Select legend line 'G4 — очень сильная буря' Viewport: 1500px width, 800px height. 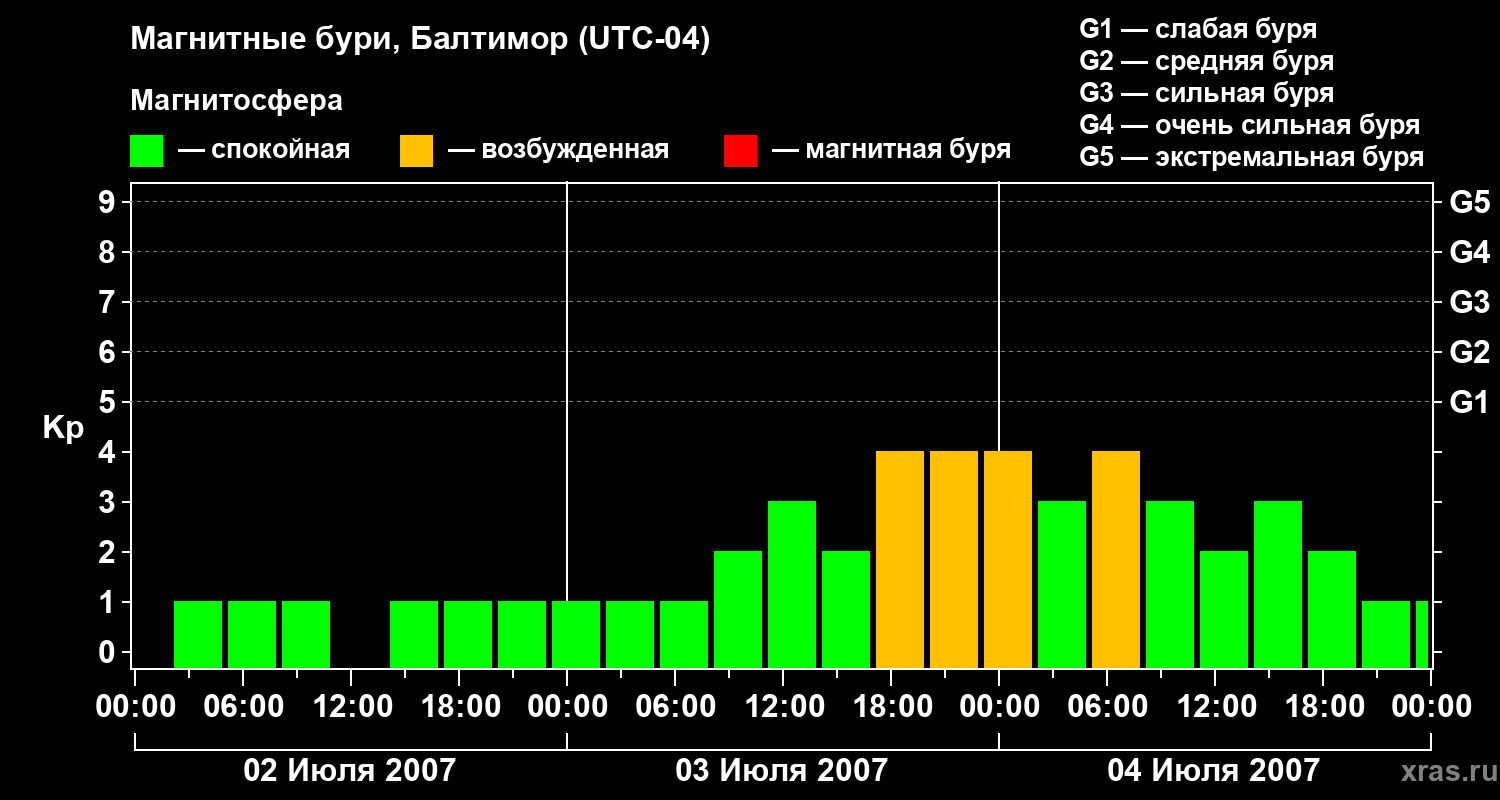point(1250,125)
